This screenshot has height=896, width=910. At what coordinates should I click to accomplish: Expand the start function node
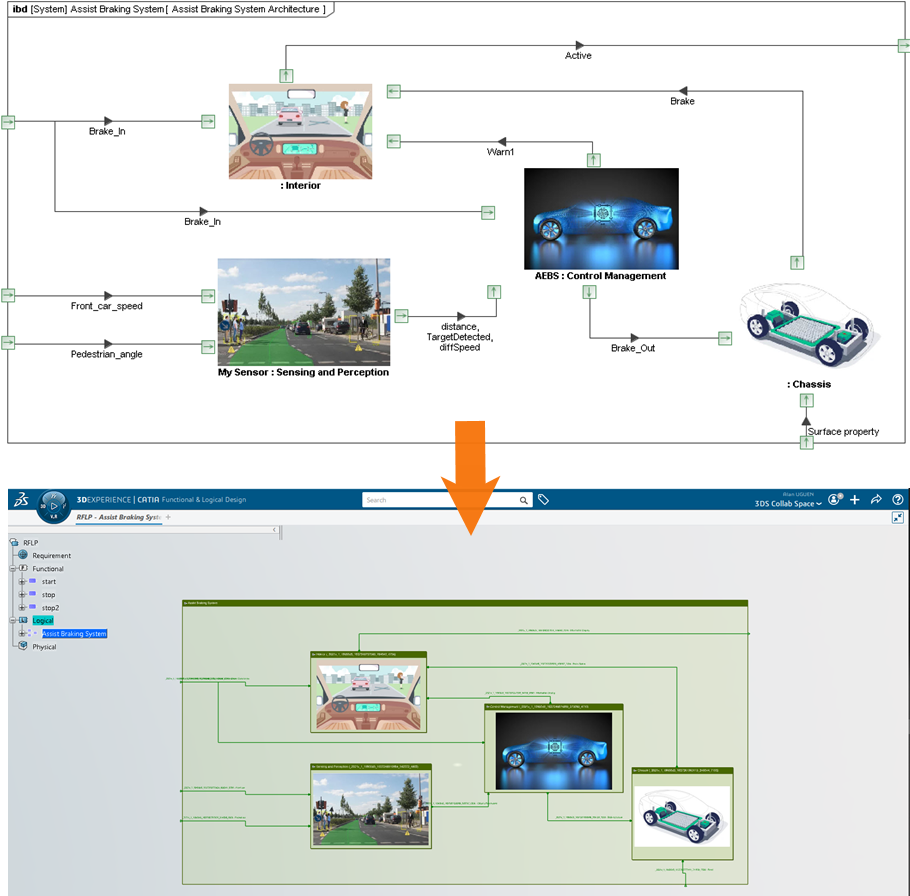coord(22,581)
